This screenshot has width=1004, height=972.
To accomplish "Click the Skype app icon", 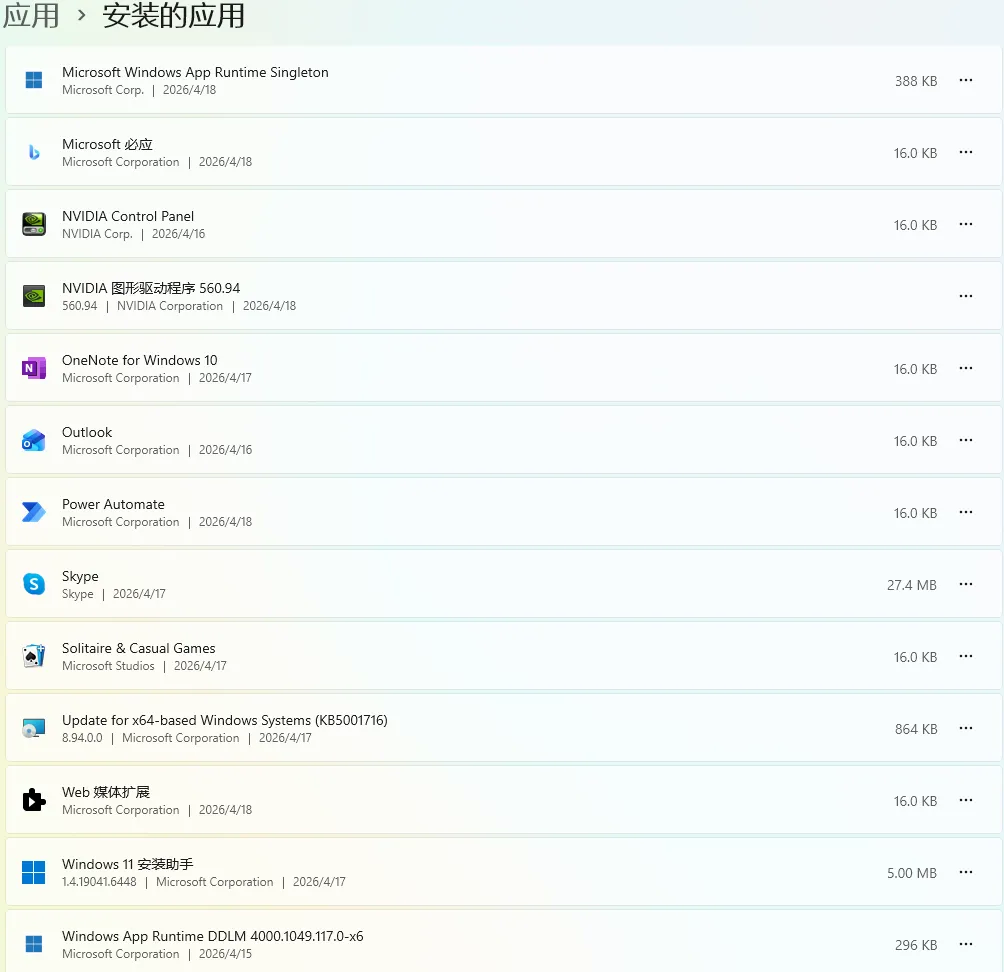I will (33, 584).
